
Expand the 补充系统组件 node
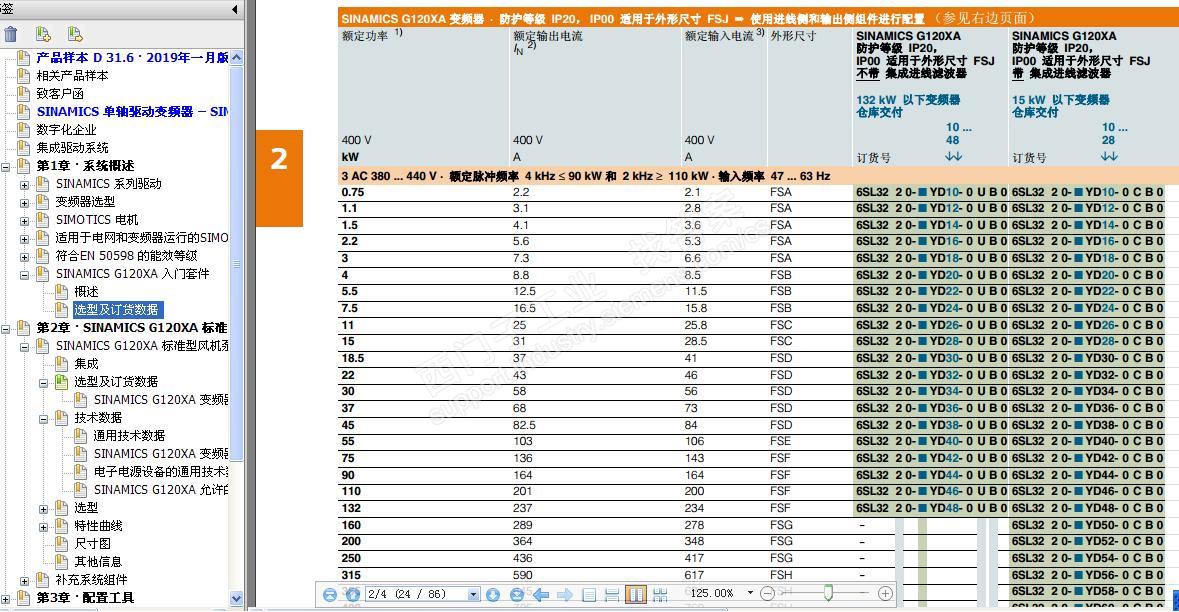pyautogui.click(x=25, y=580)
